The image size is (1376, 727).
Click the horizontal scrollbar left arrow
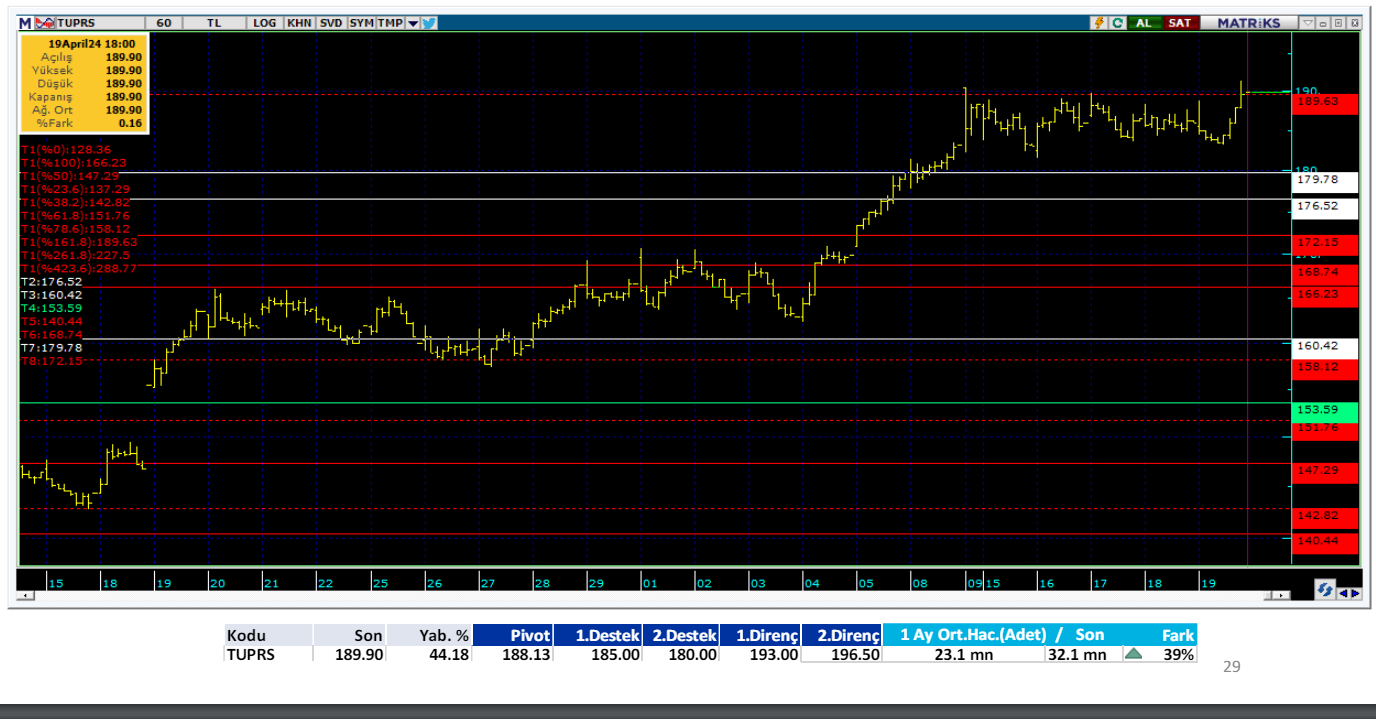pos(26,596)
